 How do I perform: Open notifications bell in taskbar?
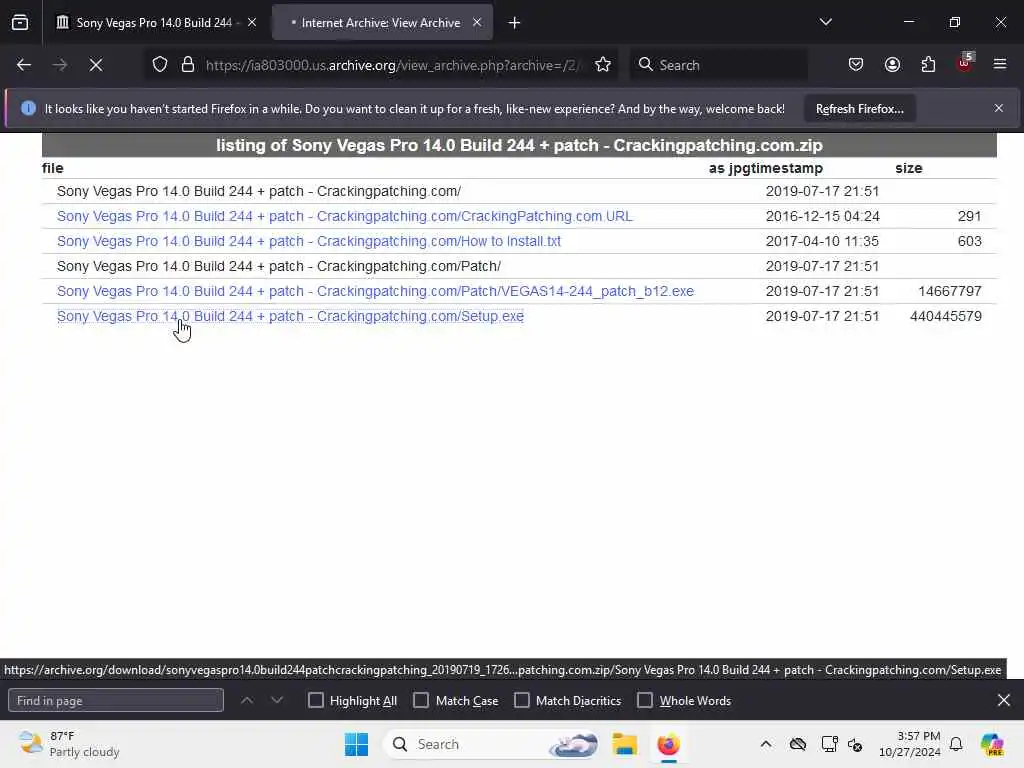(x=956, y=744)
